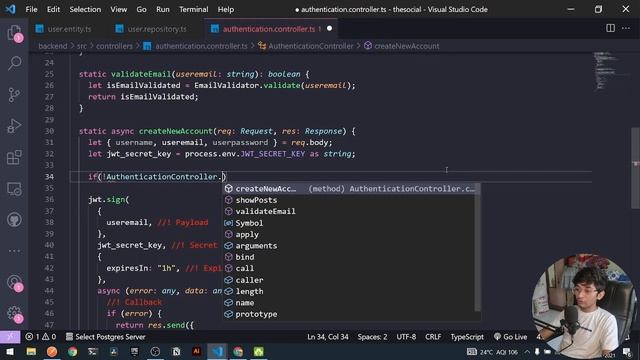
Task: Open File Explorer from the taskbar
Action: click(x=31, y=351)
